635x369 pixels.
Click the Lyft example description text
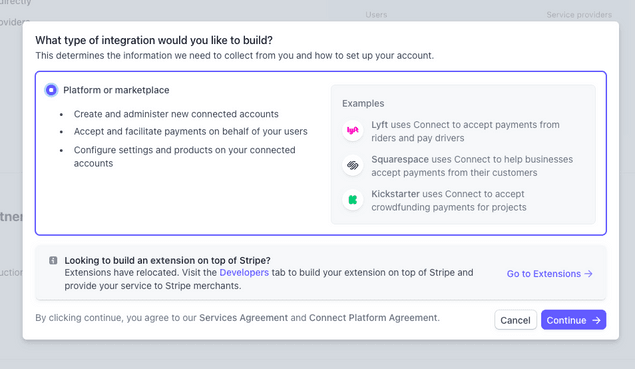[465, 131]
